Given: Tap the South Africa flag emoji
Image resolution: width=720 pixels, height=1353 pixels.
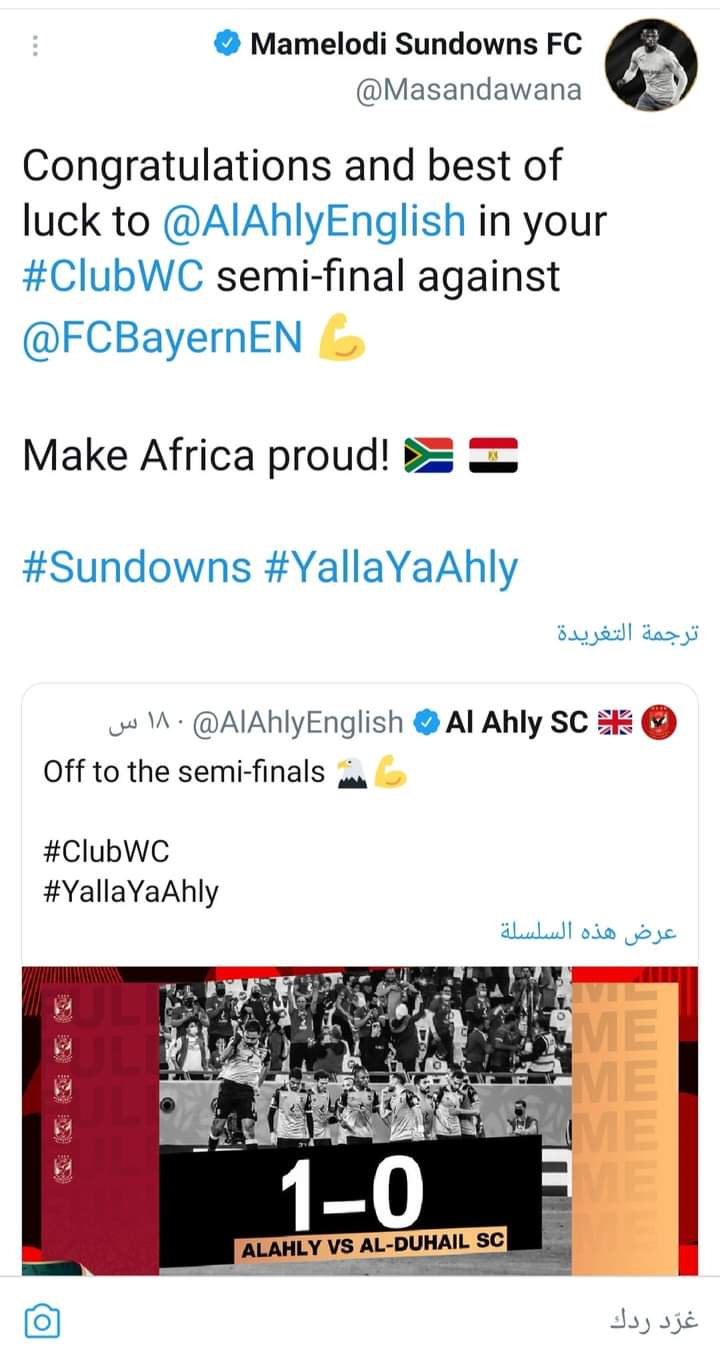Looking at the screenshot, I should pos(428,457).
